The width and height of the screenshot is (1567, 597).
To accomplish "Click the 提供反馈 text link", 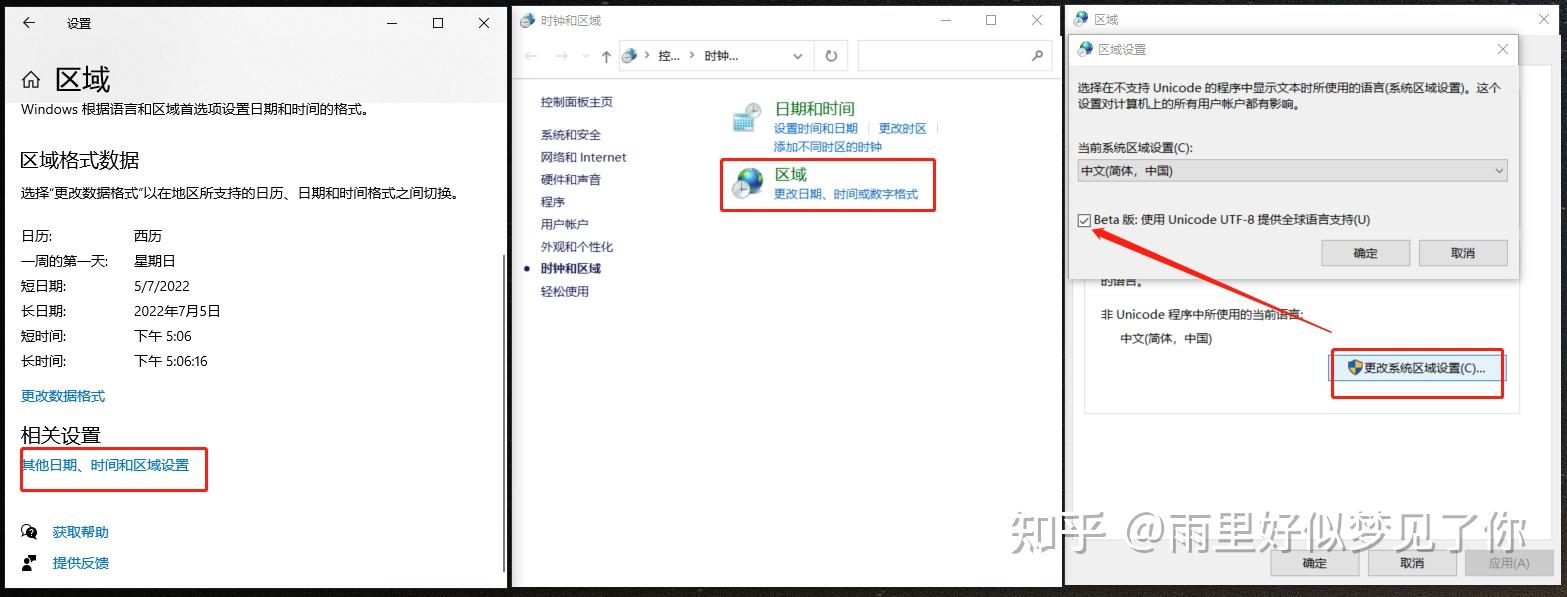I will tap(81, 563).
